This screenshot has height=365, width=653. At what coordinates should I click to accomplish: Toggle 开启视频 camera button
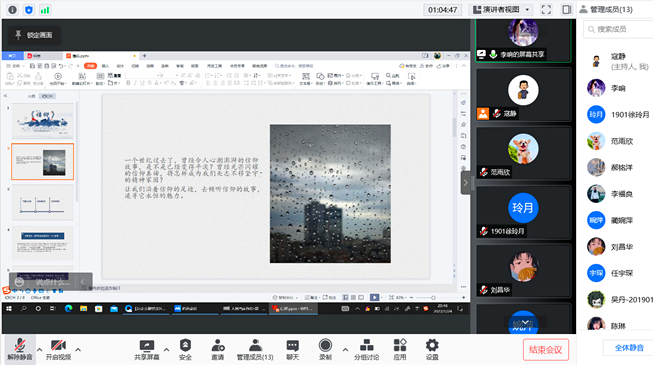point(58,349)
